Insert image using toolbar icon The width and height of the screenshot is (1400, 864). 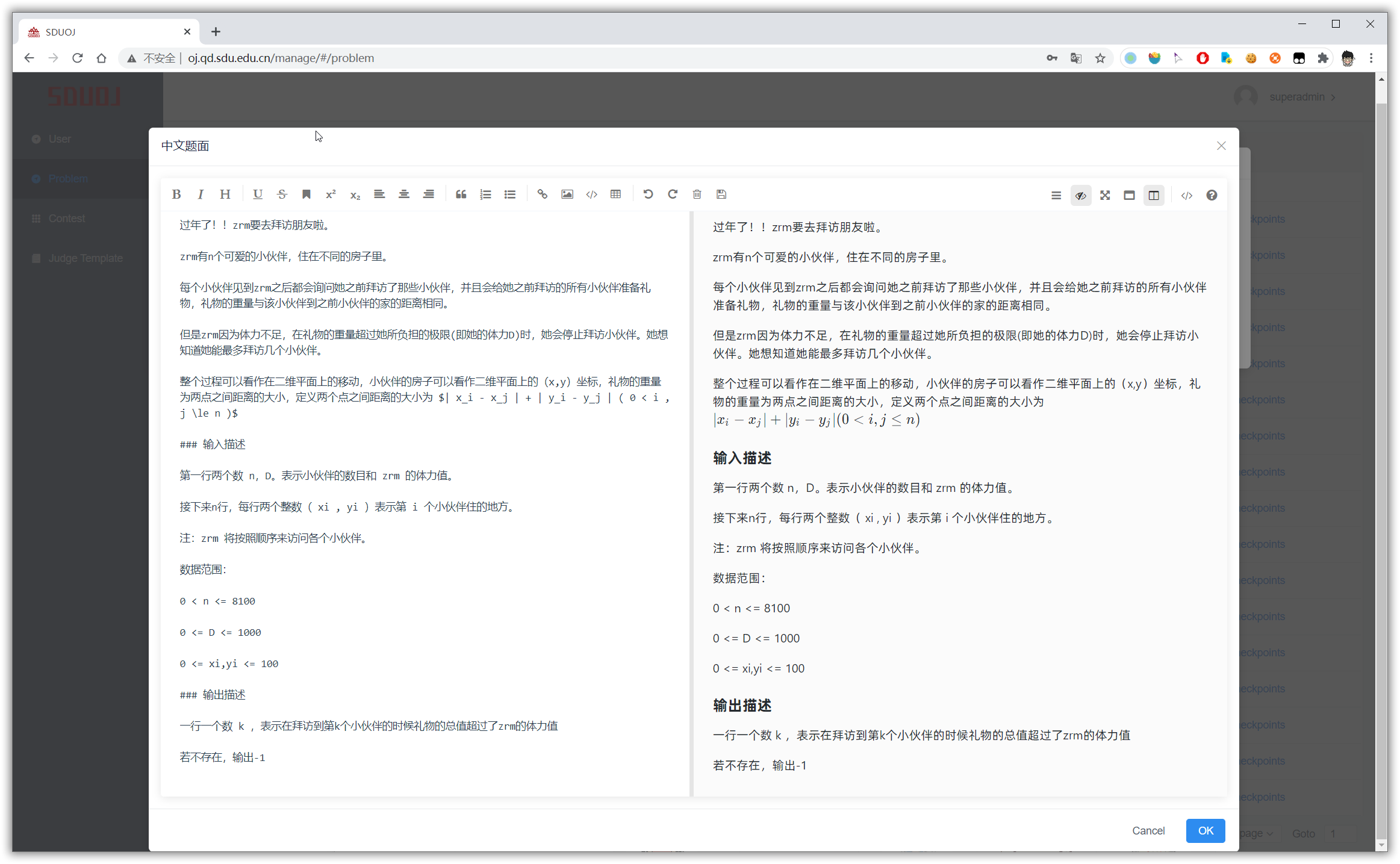point(567,194)
